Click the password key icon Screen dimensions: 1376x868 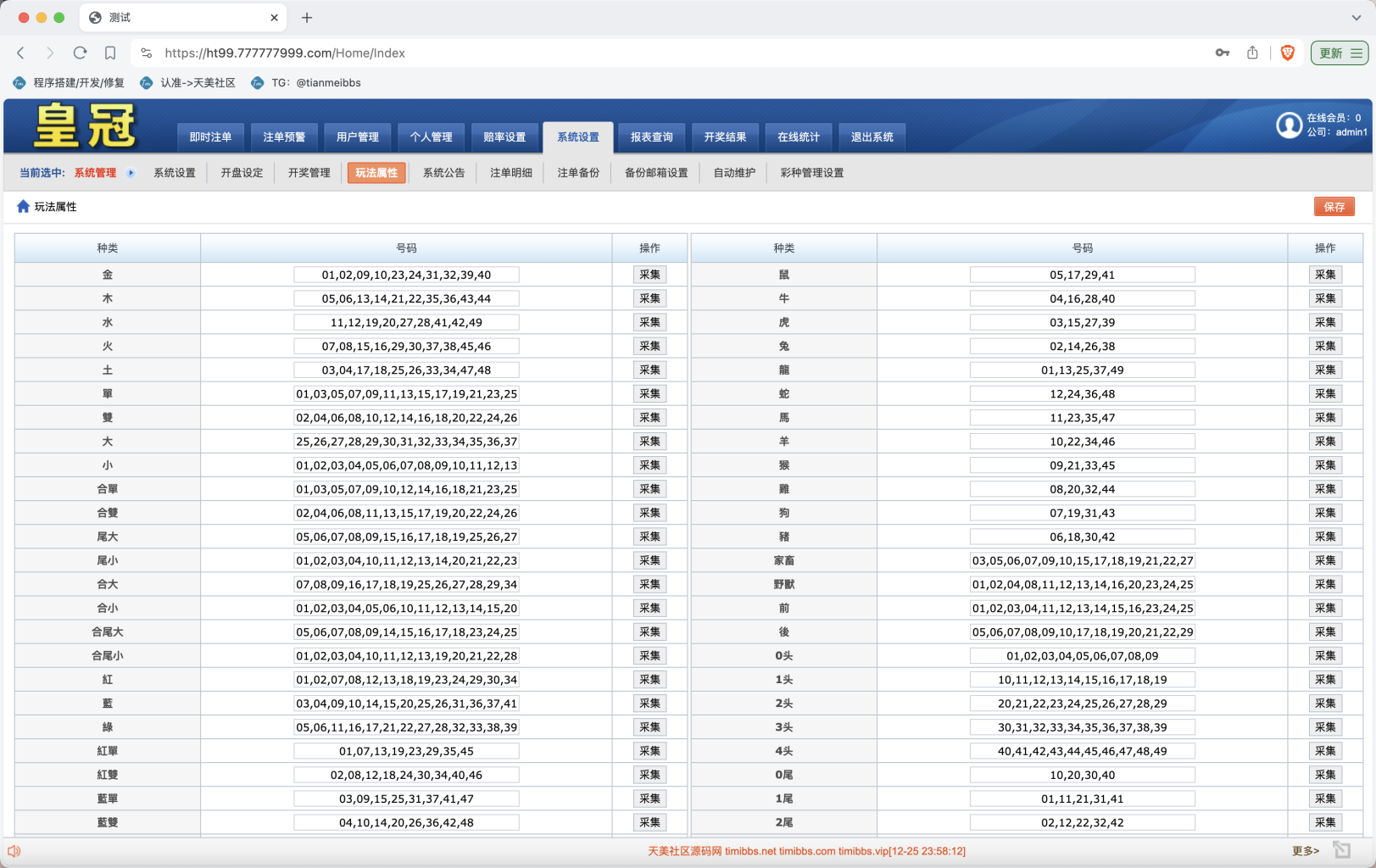coord(1222,53)
